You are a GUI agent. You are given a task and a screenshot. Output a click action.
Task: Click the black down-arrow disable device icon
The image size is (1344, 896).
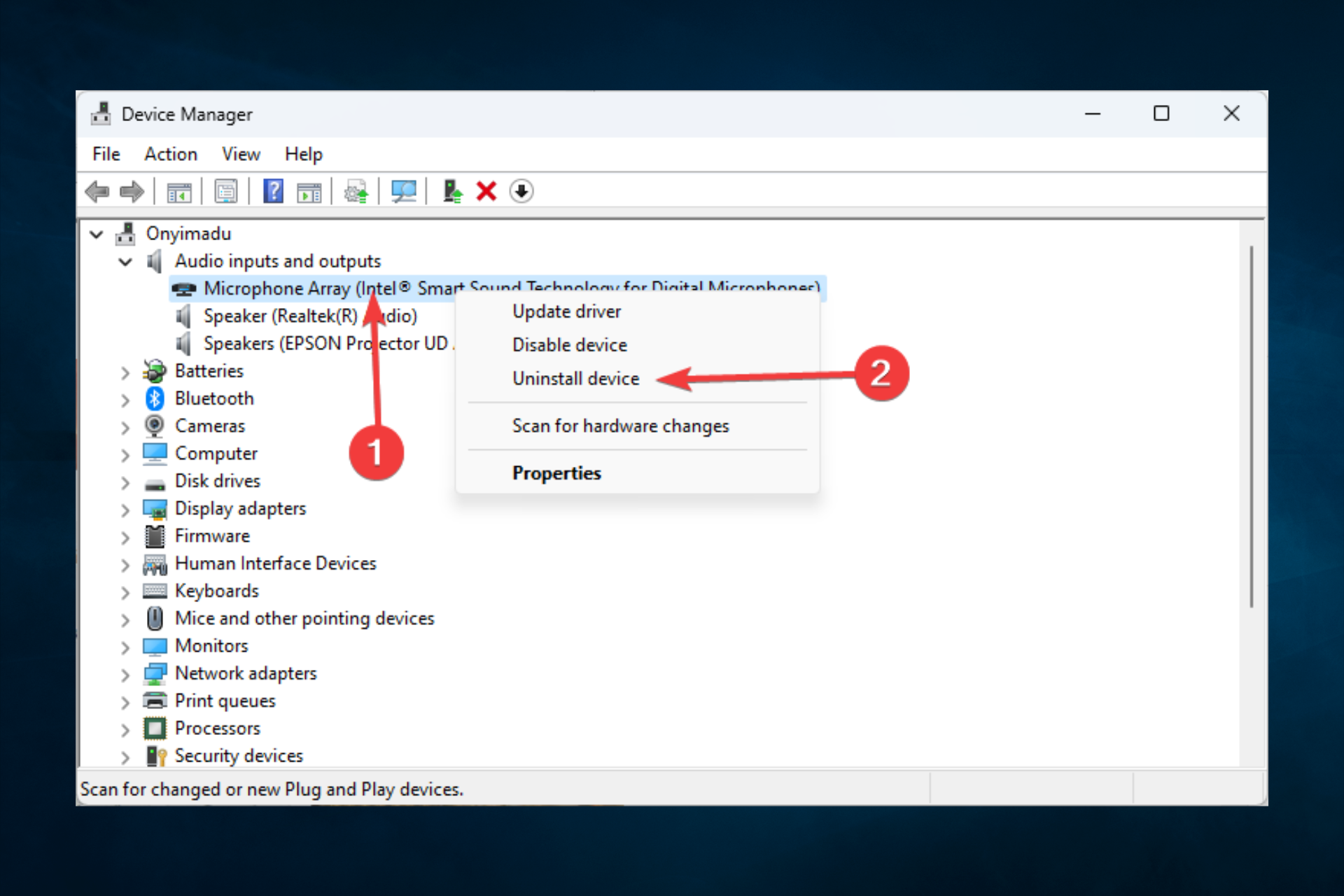(x=521, y=191)
